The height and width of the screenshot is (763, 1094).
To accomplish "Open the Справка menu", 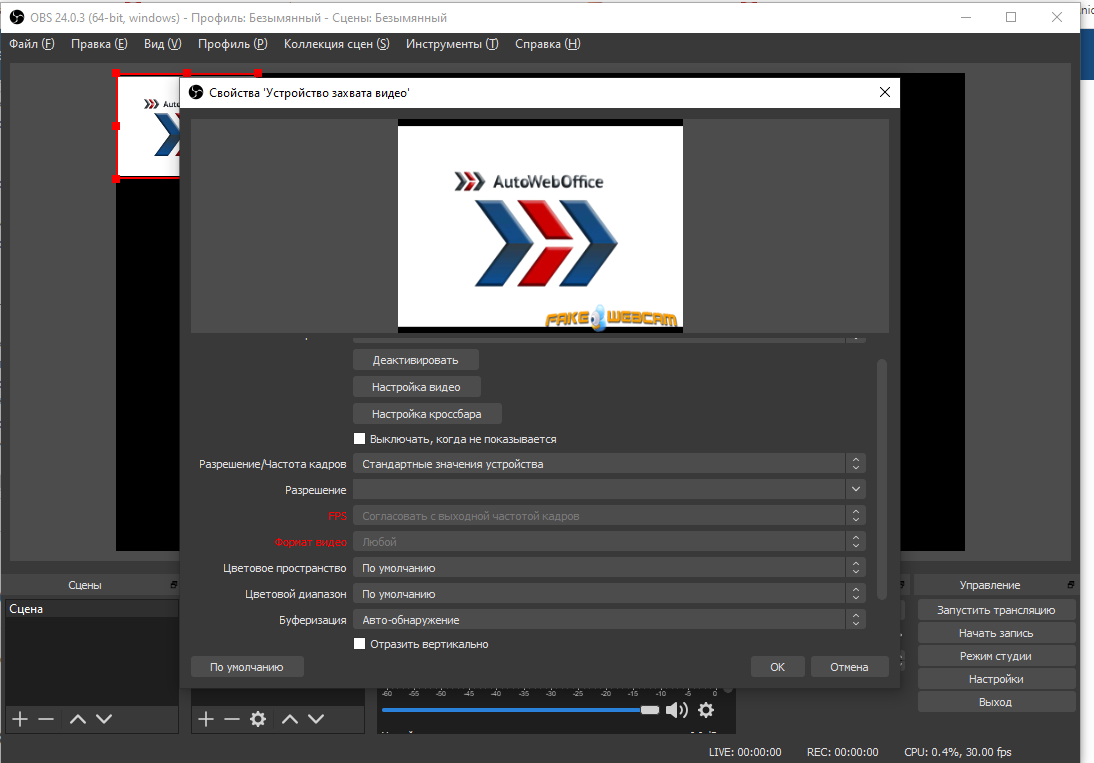I will pos(548,44).
